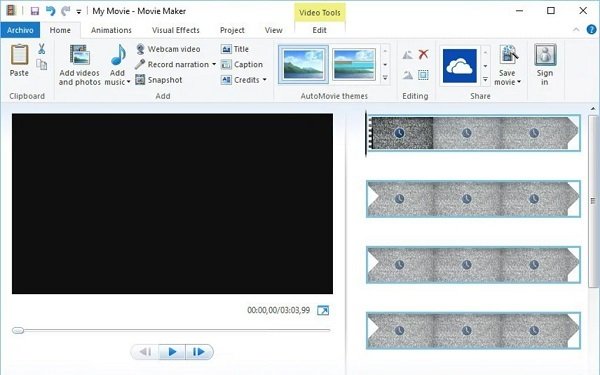Select third storyboard clip strip

(x=473, y=265)
